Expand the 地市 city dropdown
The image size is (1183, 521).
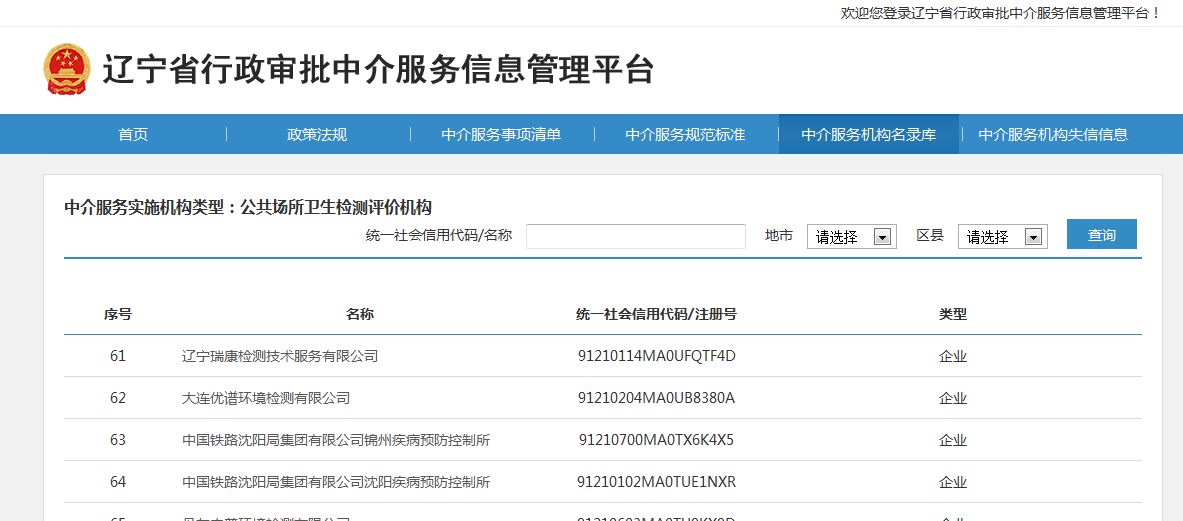click(851, 237)
